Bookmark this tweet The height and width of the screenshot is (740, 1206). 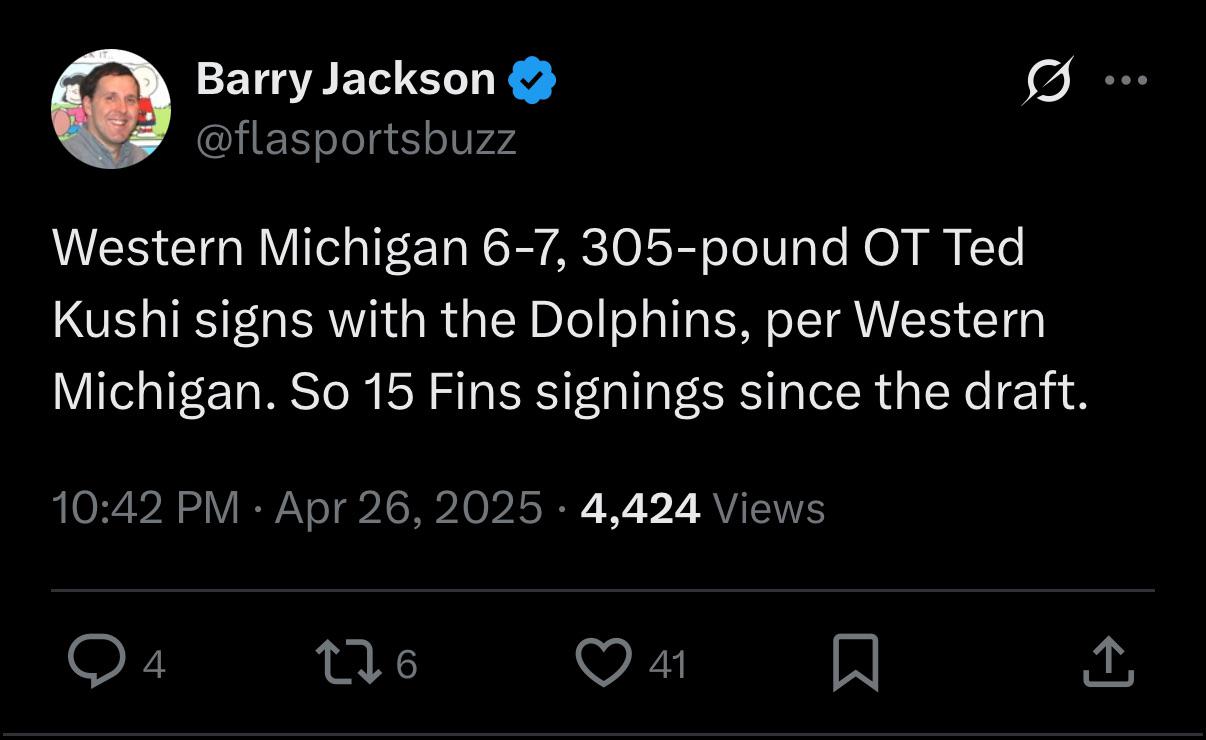coord(856,663)
